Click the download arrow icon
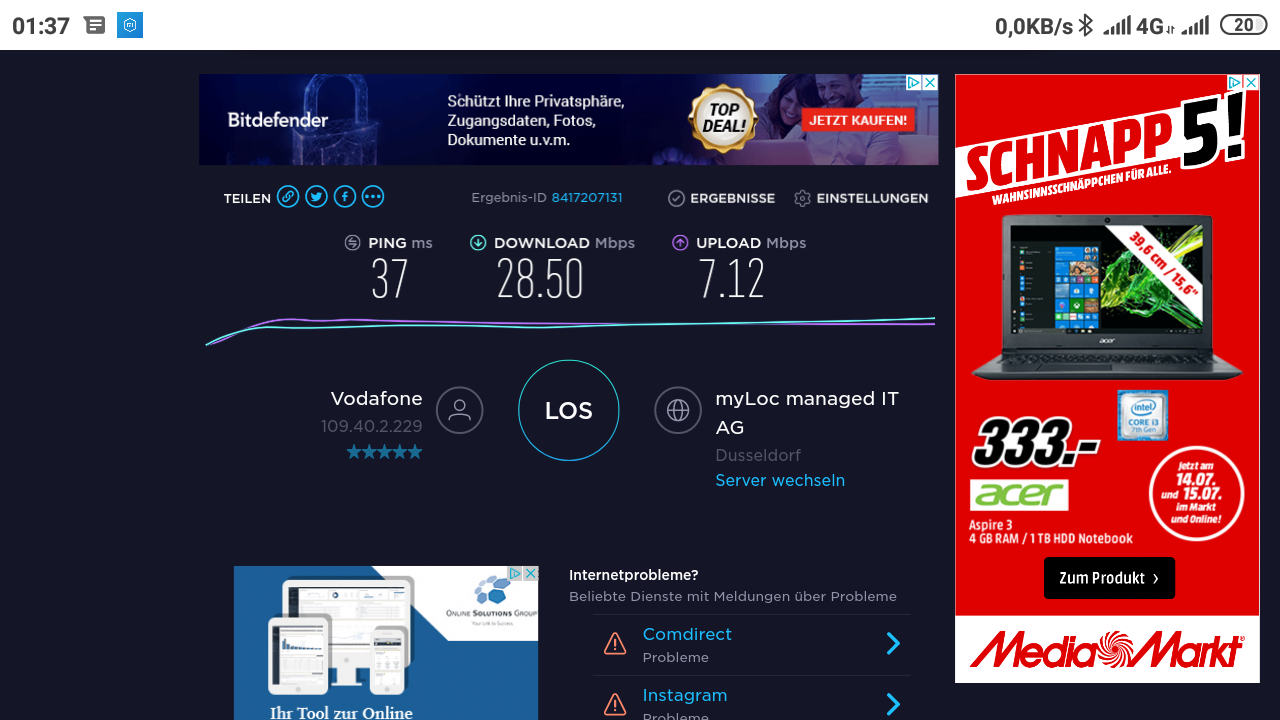 point(478,243)
